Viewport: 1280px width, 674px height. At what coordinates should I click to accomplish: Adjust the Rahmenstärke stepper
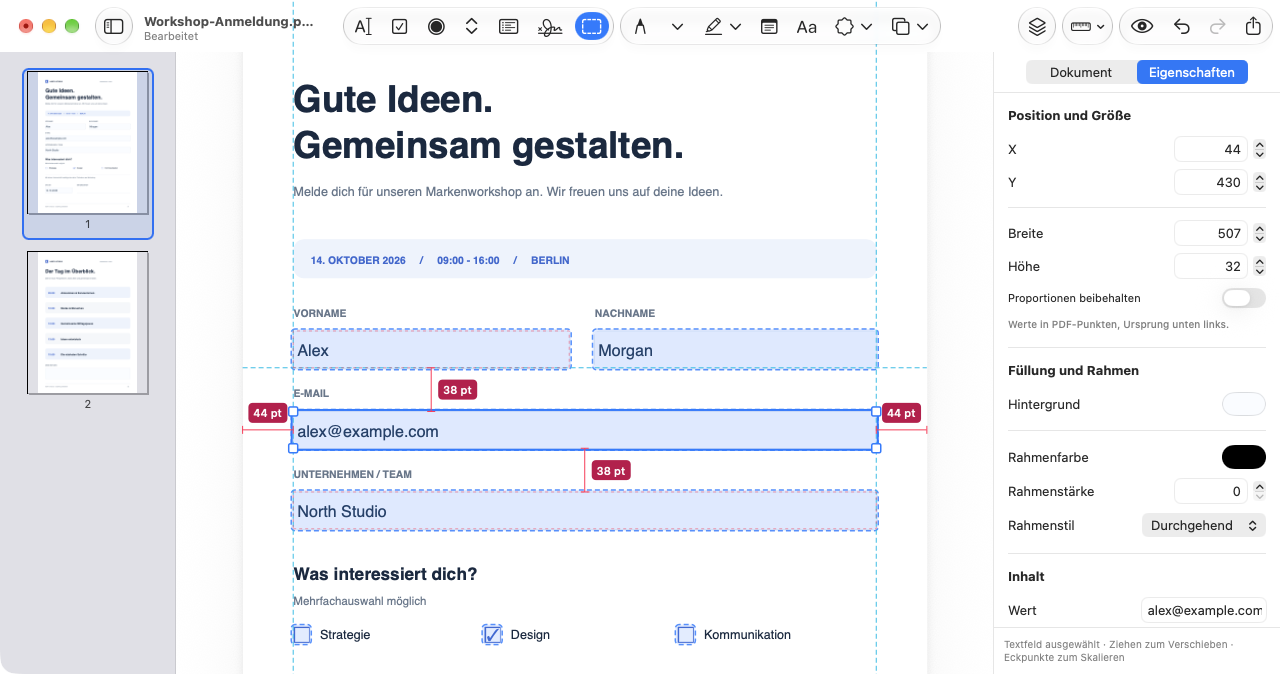point(1259,491)
